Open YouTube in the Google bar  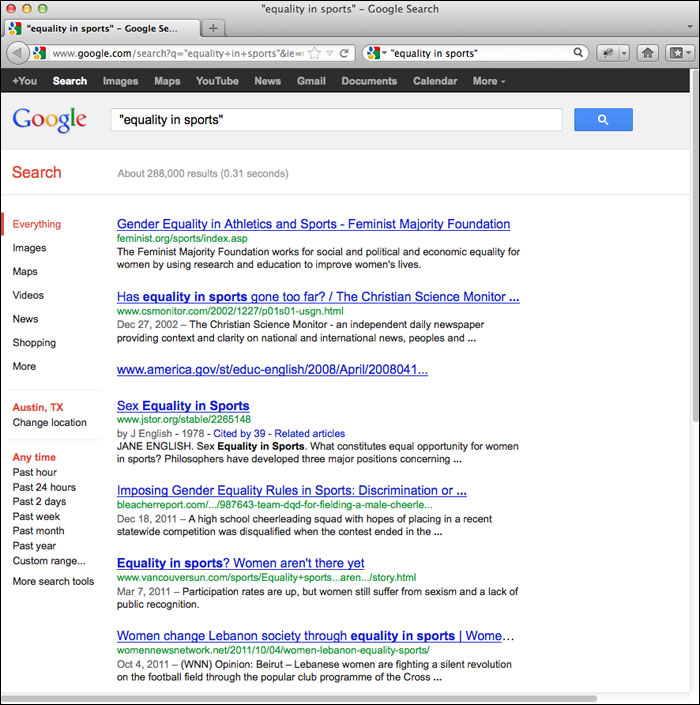[217, 81]
